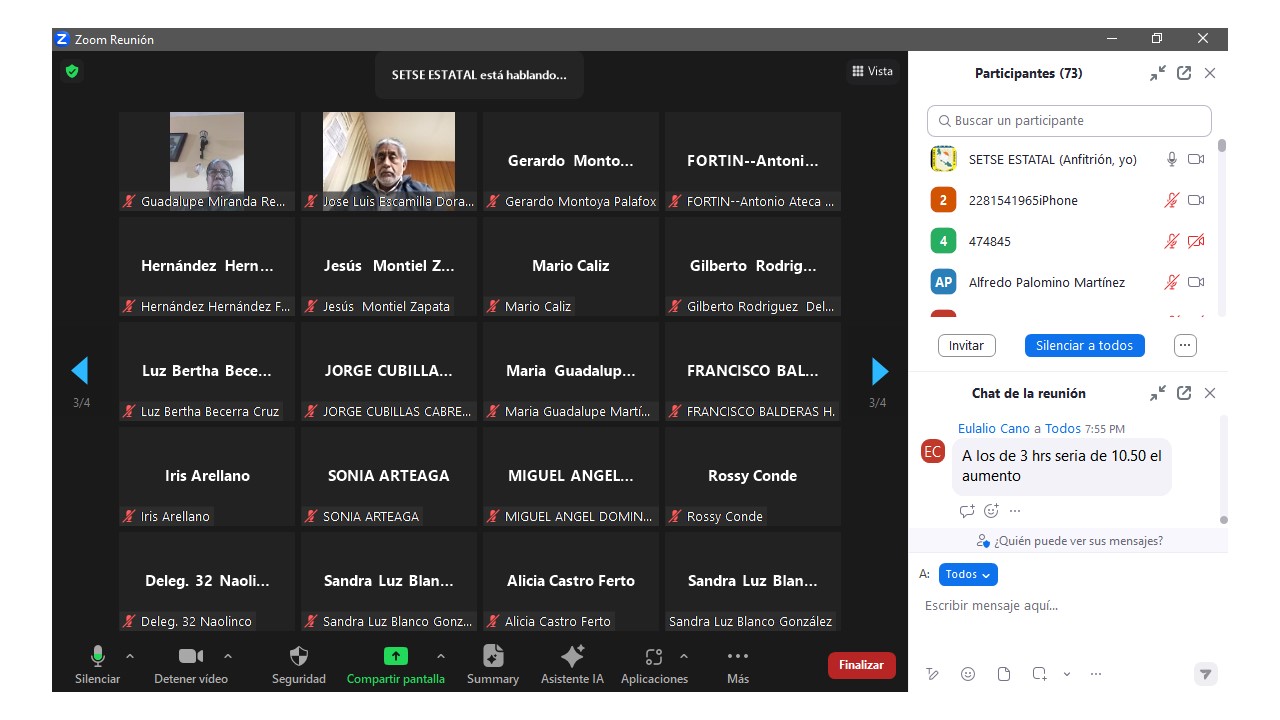Screen dimensions: 1280x720
Task: Click the green encryption shield icon
Action: [x=72, y=71]
